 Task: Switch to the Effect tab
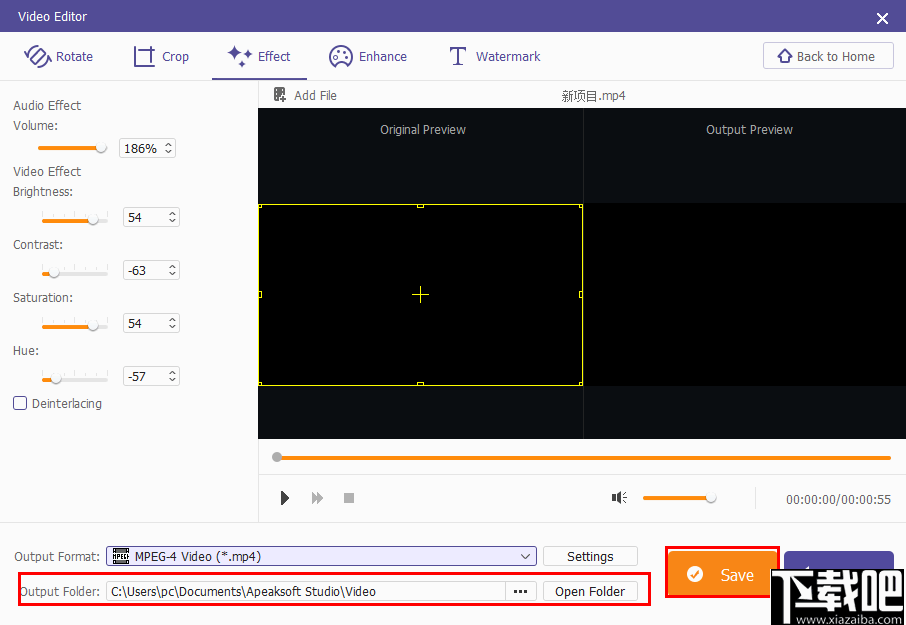[259, 56]
